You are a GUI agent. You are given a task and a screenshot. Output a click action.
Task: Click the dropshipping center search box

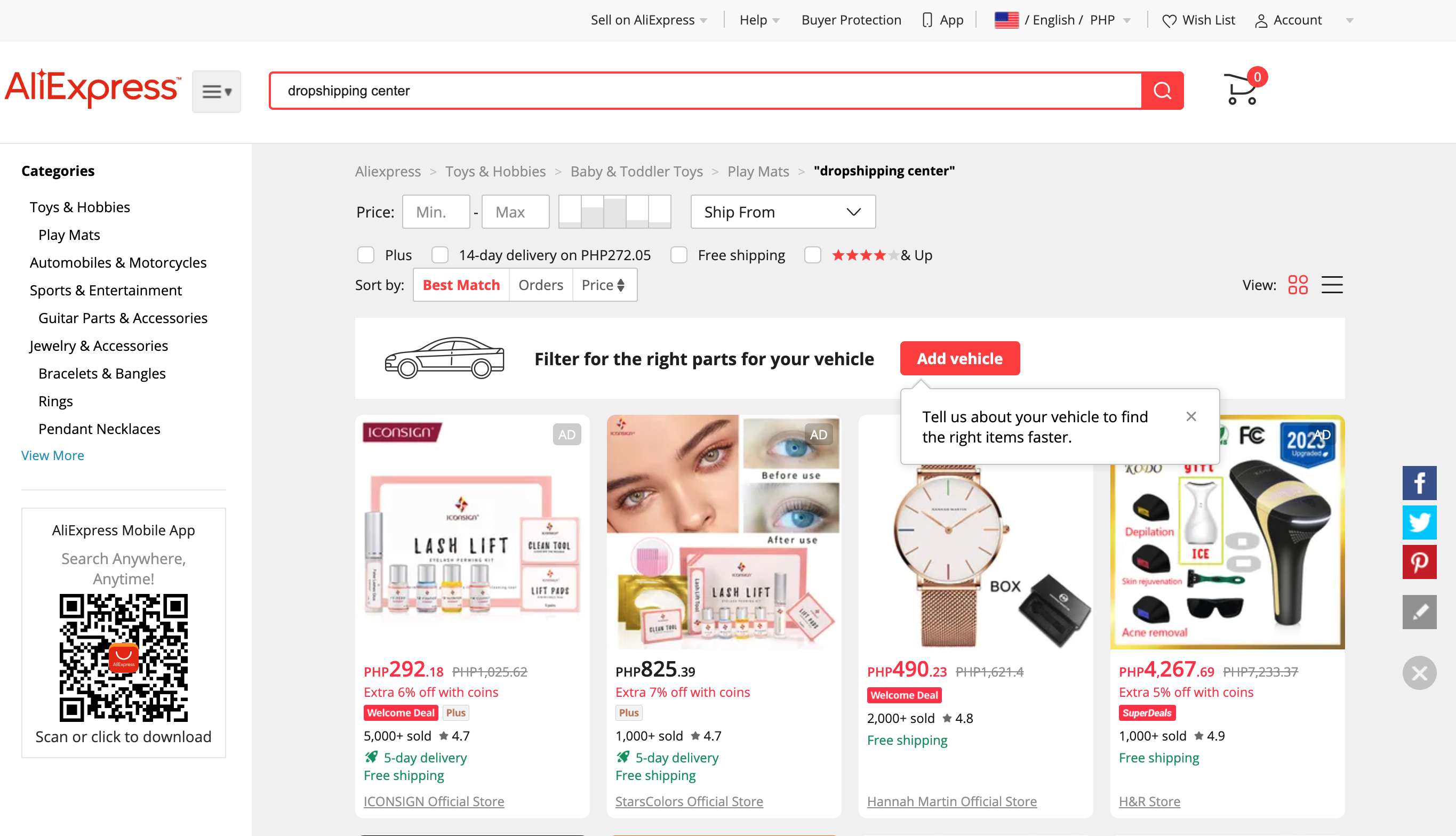pyautogui.click(x=705, y=91)
